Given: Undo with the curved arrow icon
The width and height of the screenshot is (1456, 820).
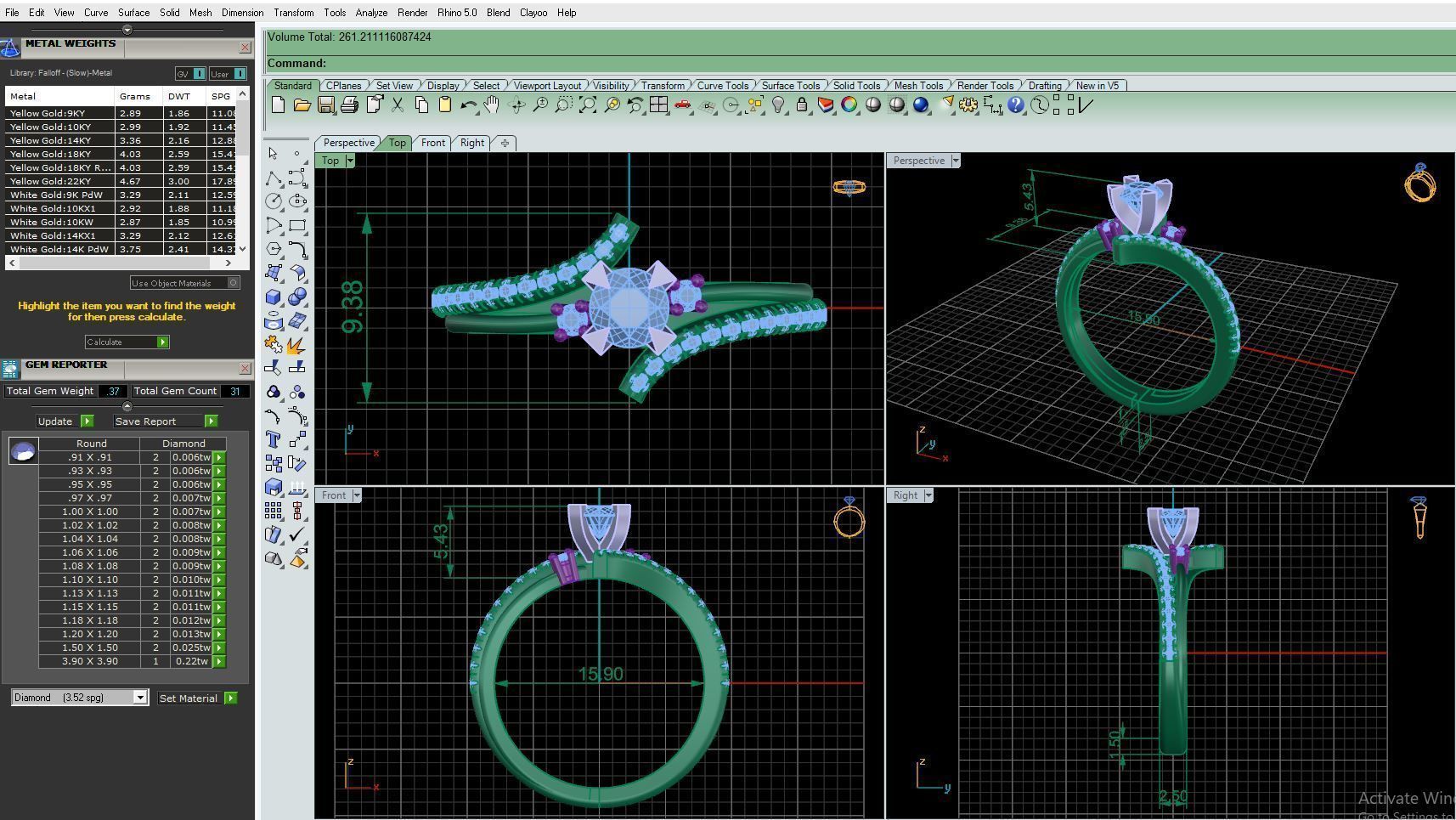Looking at the screenshot, I should pos(468,105).
